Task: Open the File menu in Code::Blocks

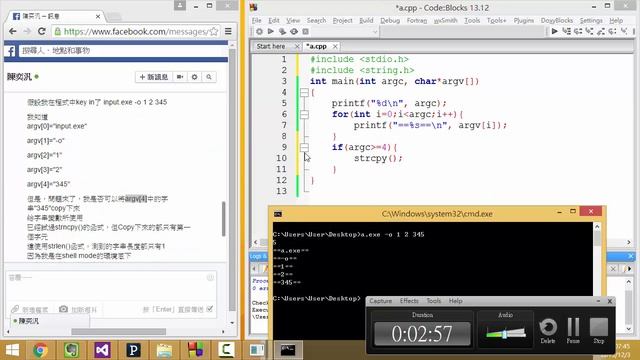Action: point(256,20)
